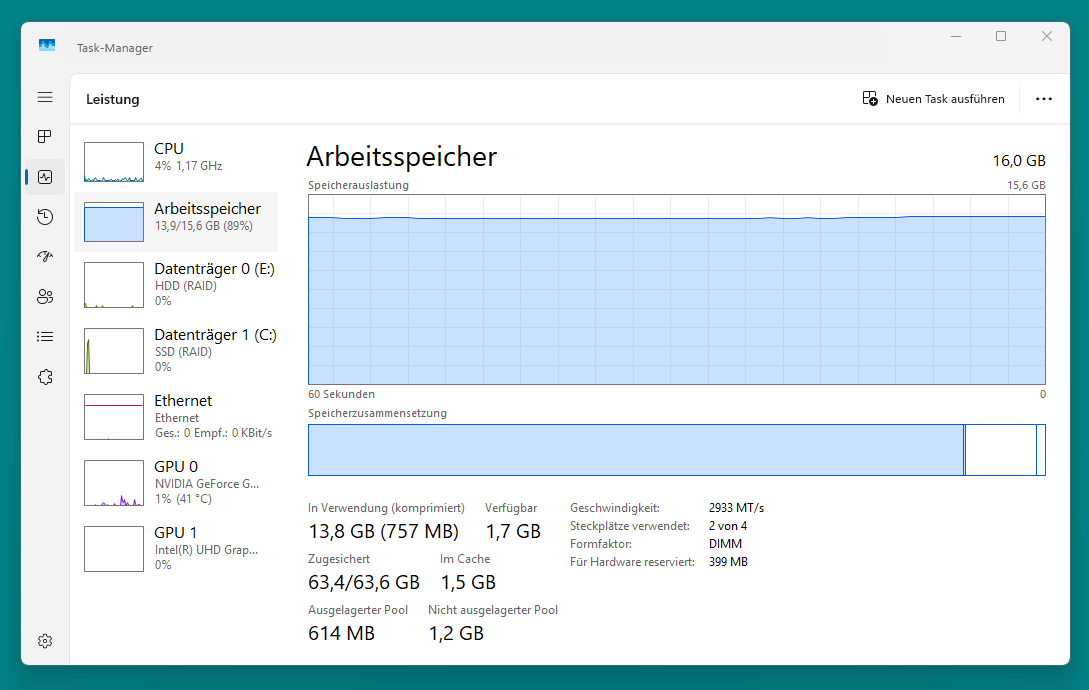Click the Speicherauslastung usage graph
Screen dimensions: 1089x690
(x=676, y=289)
